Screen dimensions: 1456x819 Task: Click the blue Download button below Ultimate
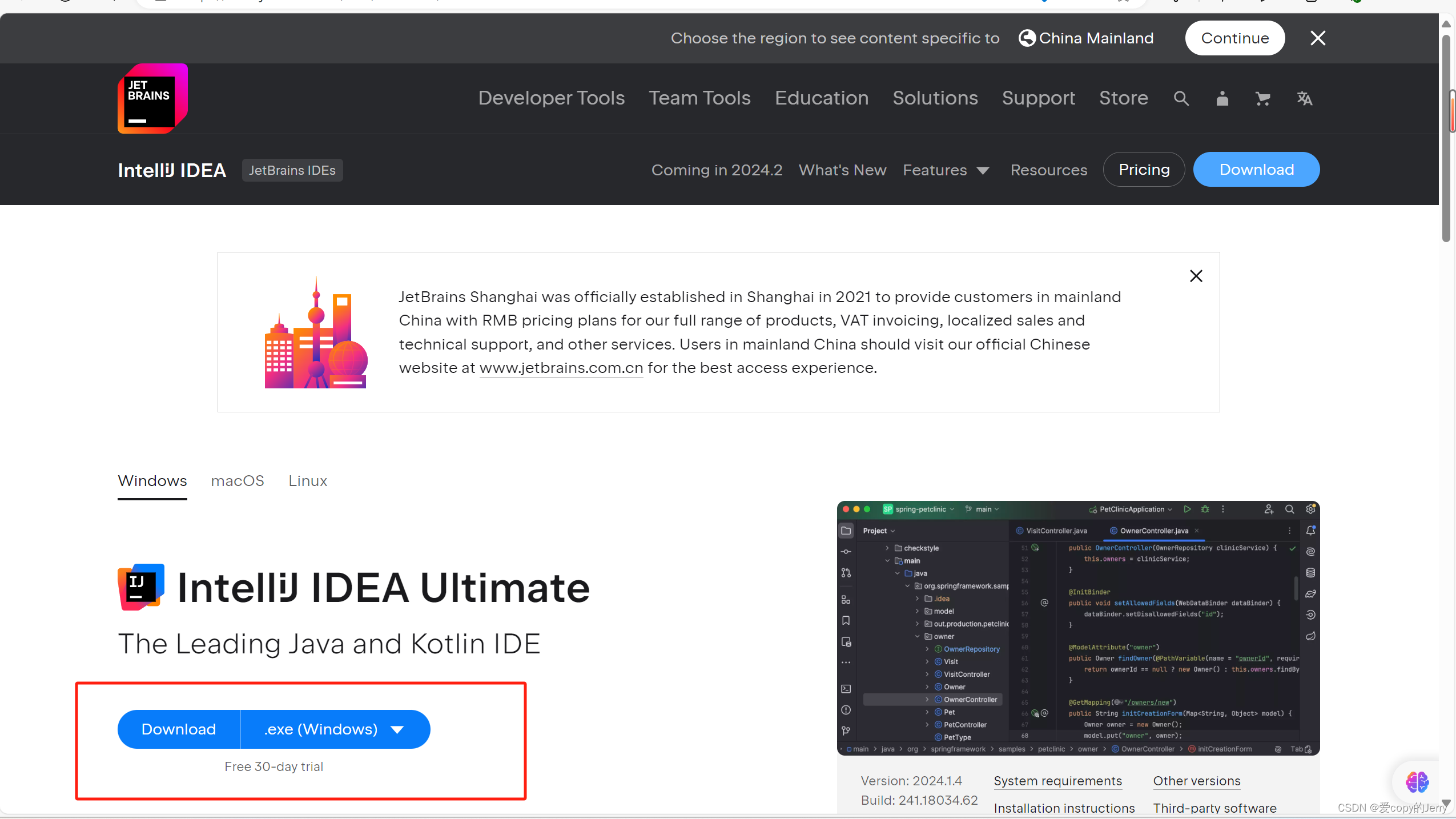(x=179, y=729)
